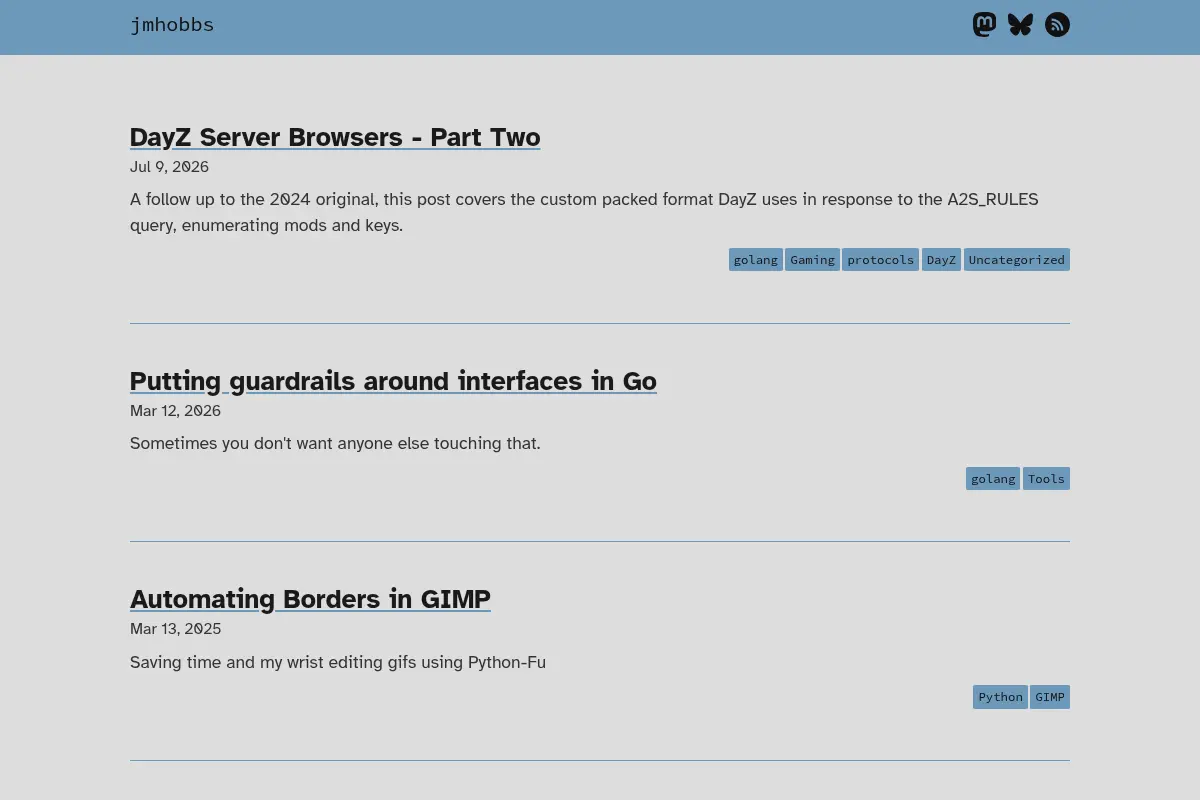Click the summary mentioning the A2S_RULES query
Screen dimensions: 1200x800
tap(584, 212)
